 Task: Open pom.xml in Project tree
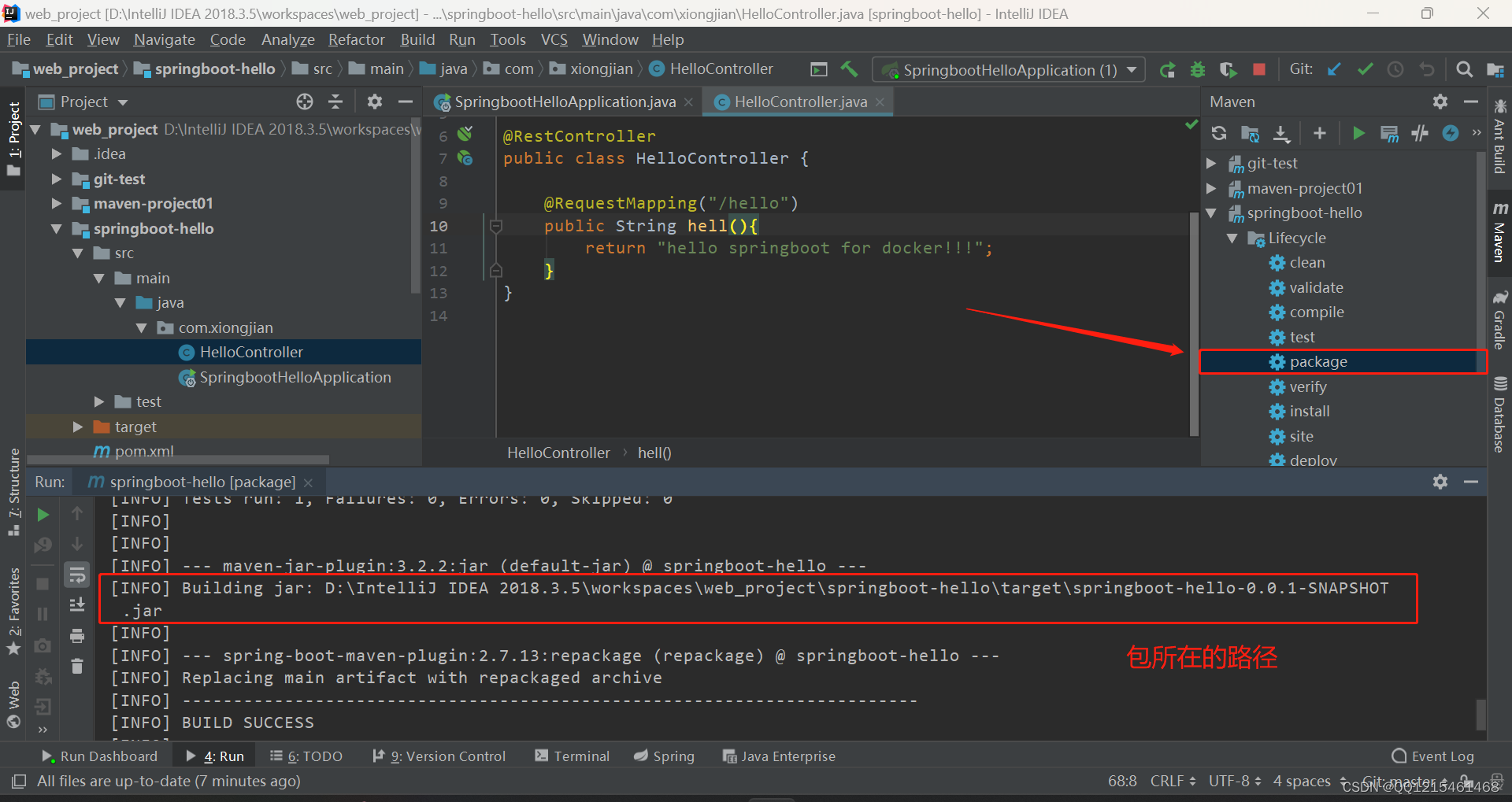pos(144,451)
